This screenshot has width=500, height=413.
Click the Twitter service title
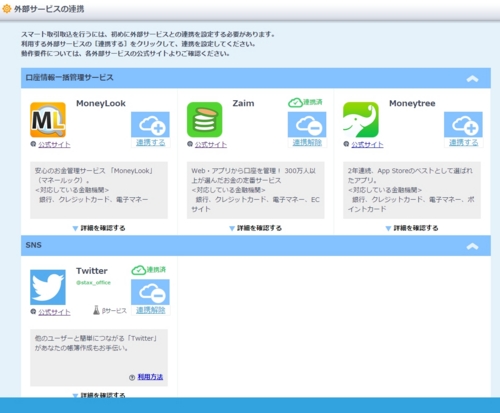tap(92, 271)
